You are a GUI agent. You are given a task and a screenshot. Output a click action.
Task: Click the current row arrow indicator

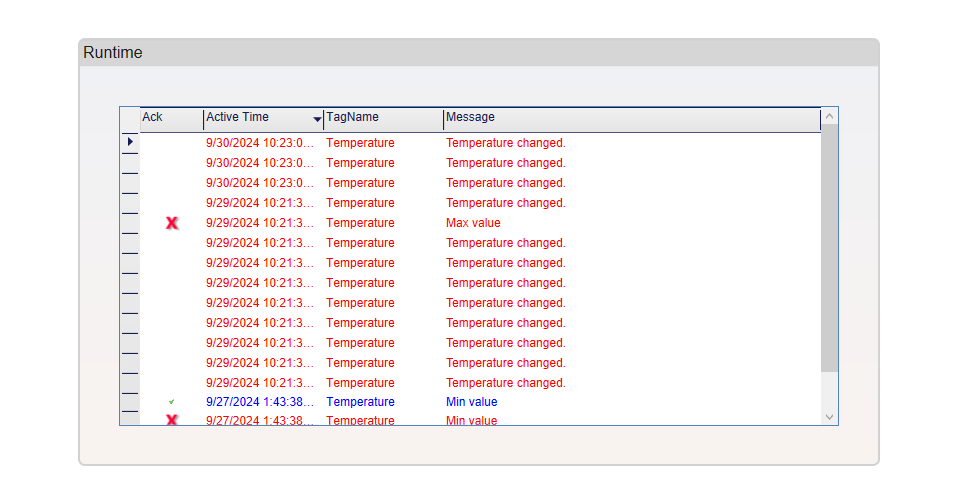pyautogui.click(x=130, y=143)
